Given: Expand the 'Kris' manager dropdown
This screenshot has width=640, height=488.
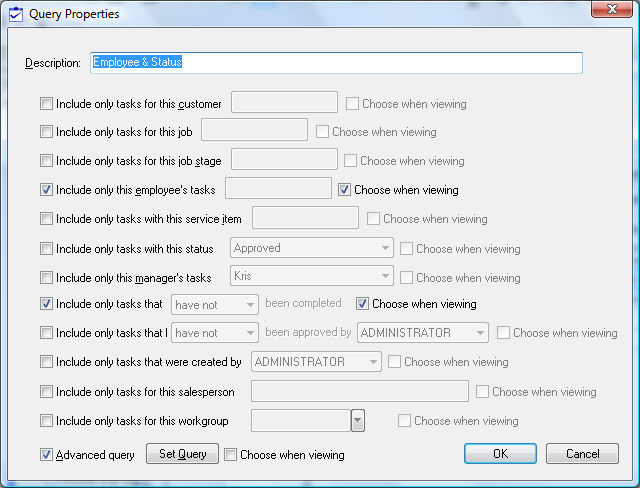Looking at the screenshot, I should pyautogui.click(x=385, y=277).
